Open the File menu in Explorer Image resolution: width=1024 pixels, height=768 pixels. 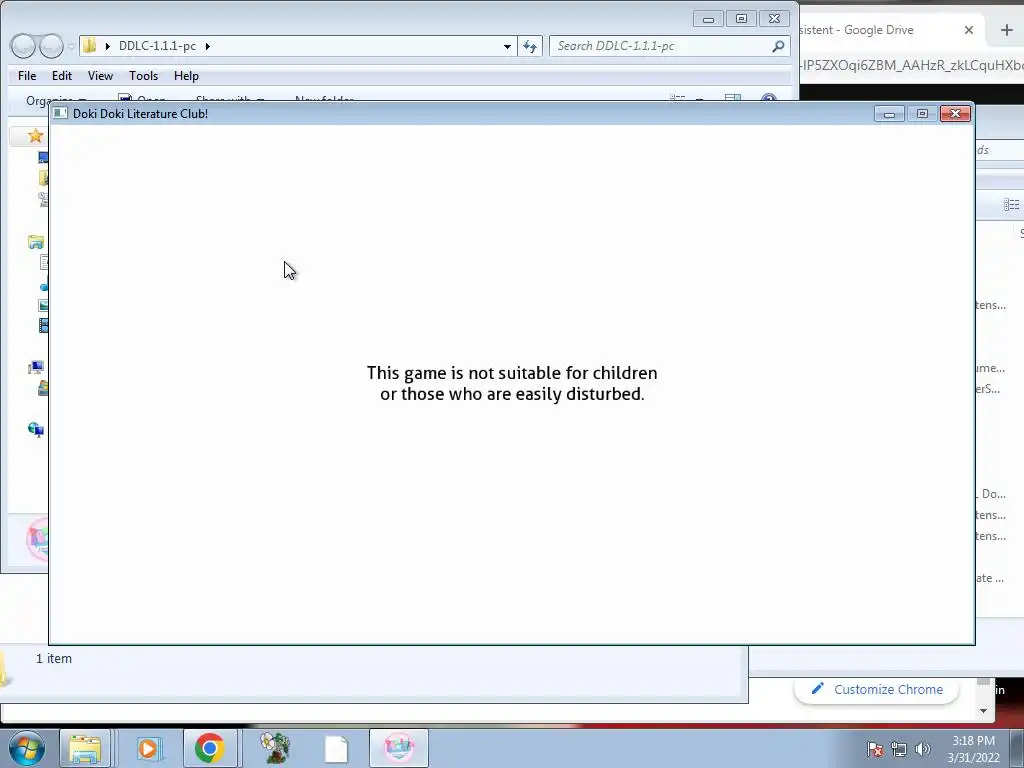(x=27, y=76)
